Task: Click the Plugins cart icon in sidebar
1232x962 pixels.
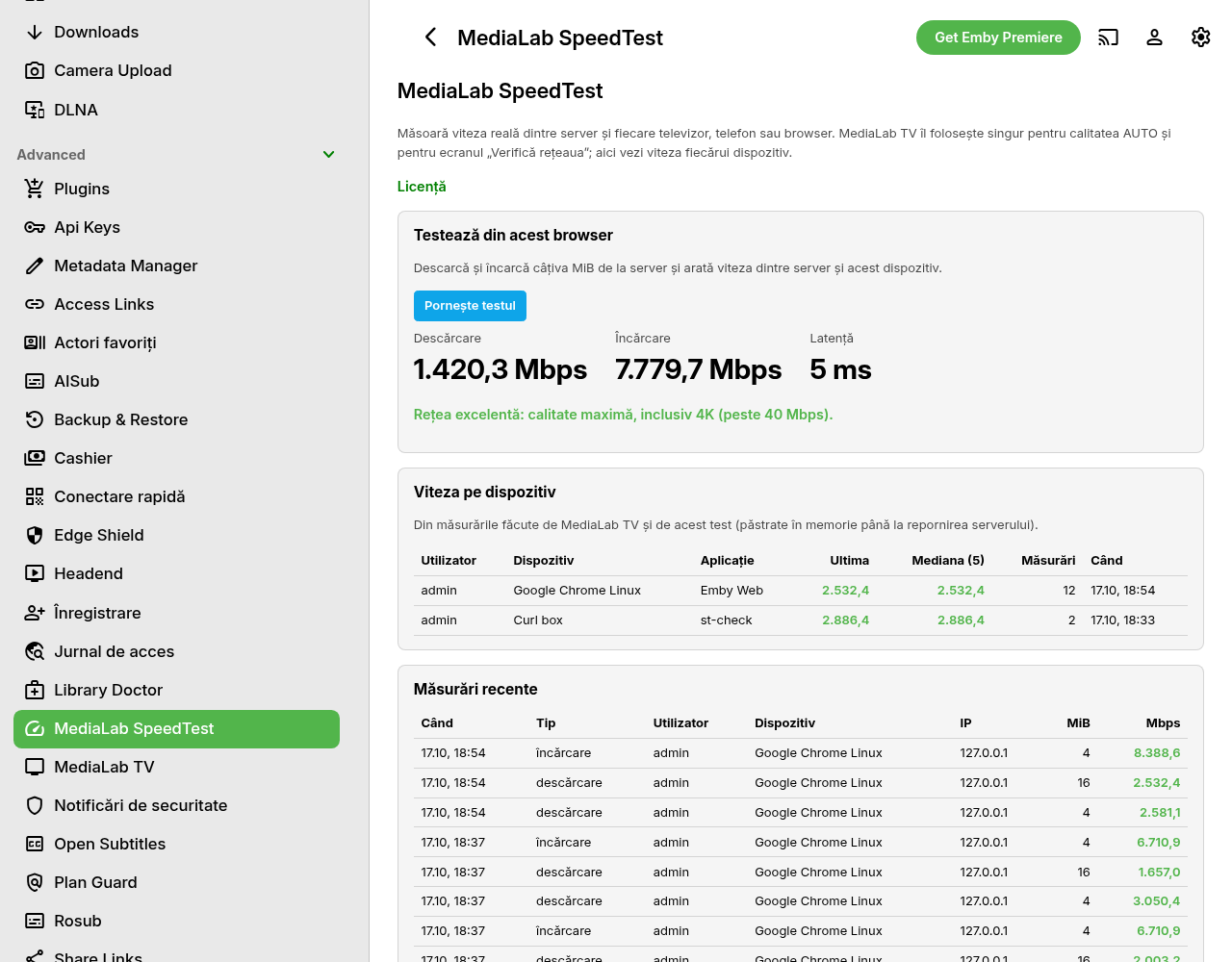Action: click(35, 189)
